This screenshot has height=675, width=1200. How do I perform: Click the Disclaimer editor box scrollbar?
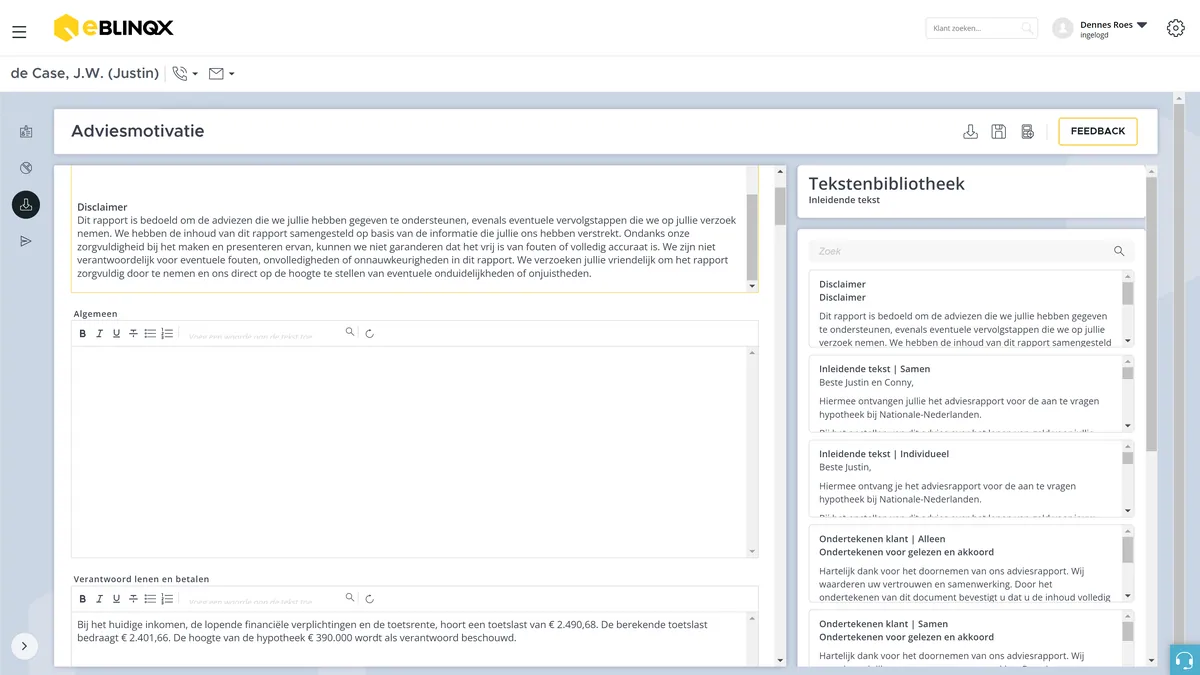pos(752,237)
